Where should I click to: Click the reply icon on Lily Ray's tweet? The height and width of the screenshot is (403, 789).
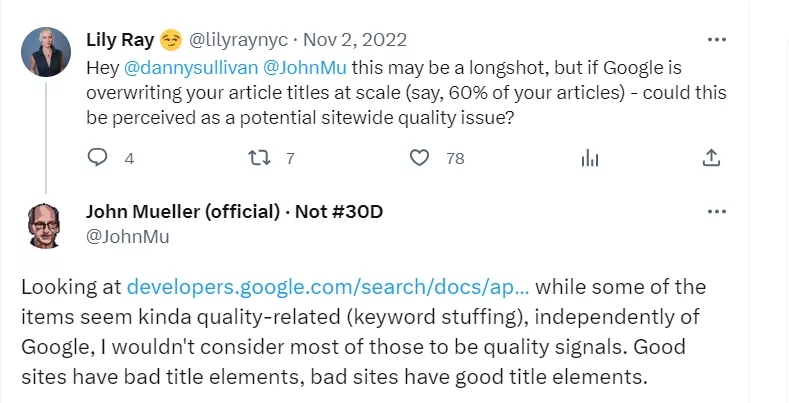click(97, 157)
